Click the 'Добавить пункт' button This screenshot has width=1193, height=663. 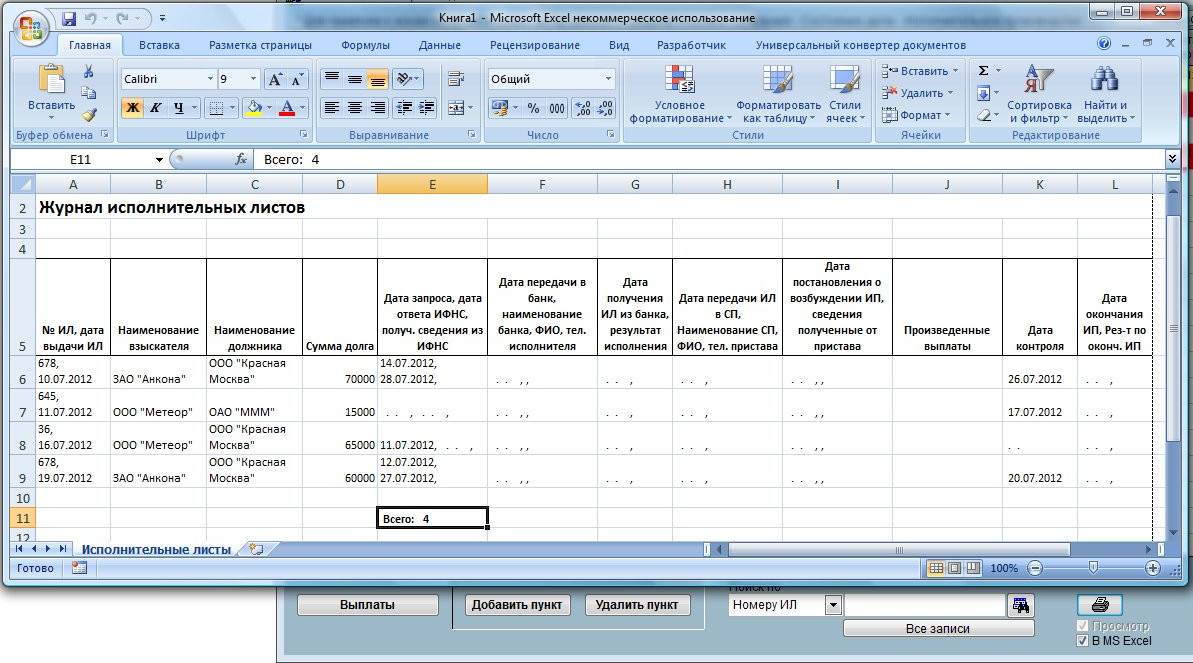click(x=517, y=605)
